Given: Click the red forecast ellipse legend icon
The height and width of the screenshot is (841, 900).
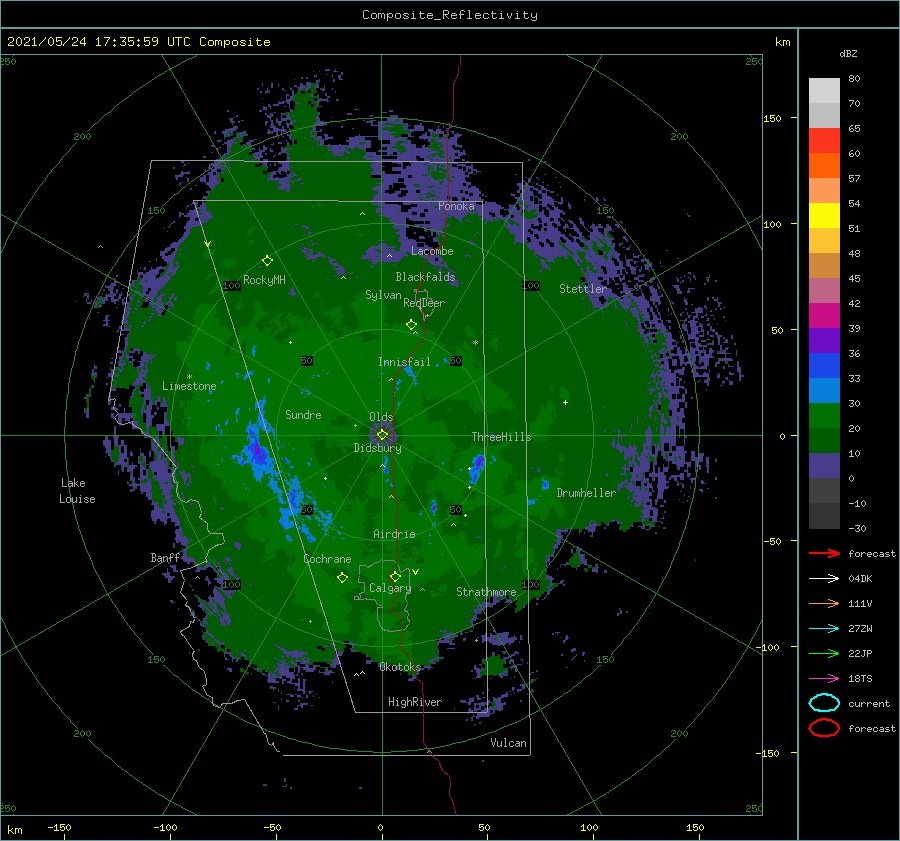Looking at the screenshot, I should click(824, 728).
